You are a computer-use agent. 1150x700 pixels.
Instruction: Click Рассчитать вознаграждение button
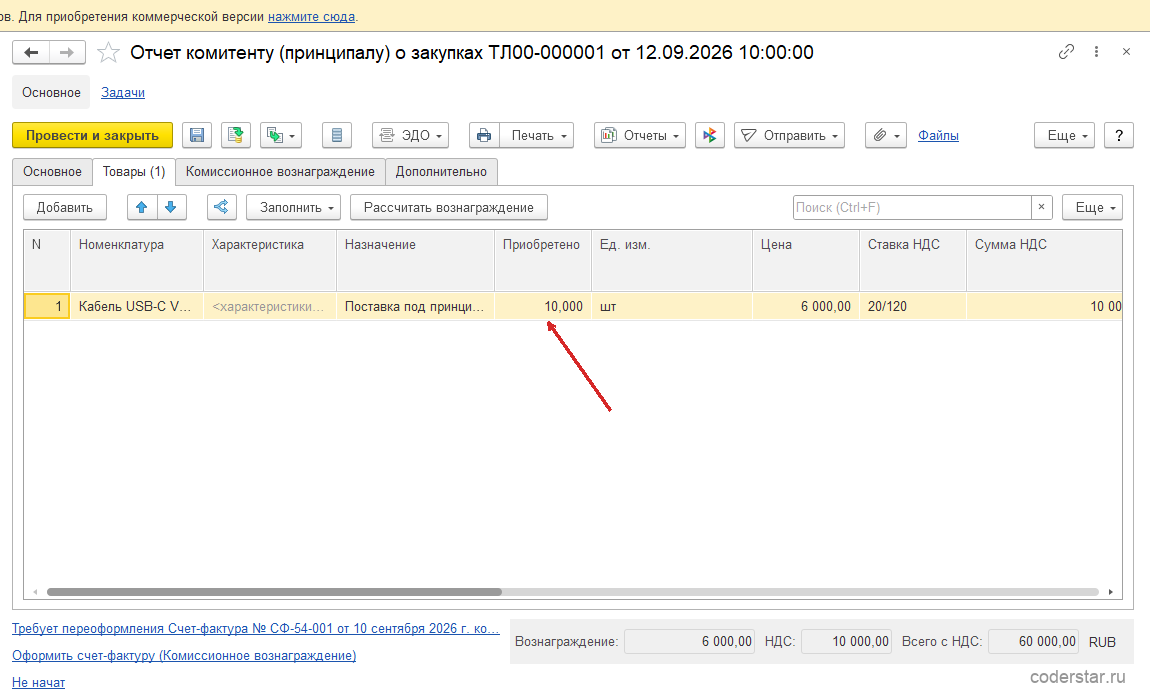(449, 208)
